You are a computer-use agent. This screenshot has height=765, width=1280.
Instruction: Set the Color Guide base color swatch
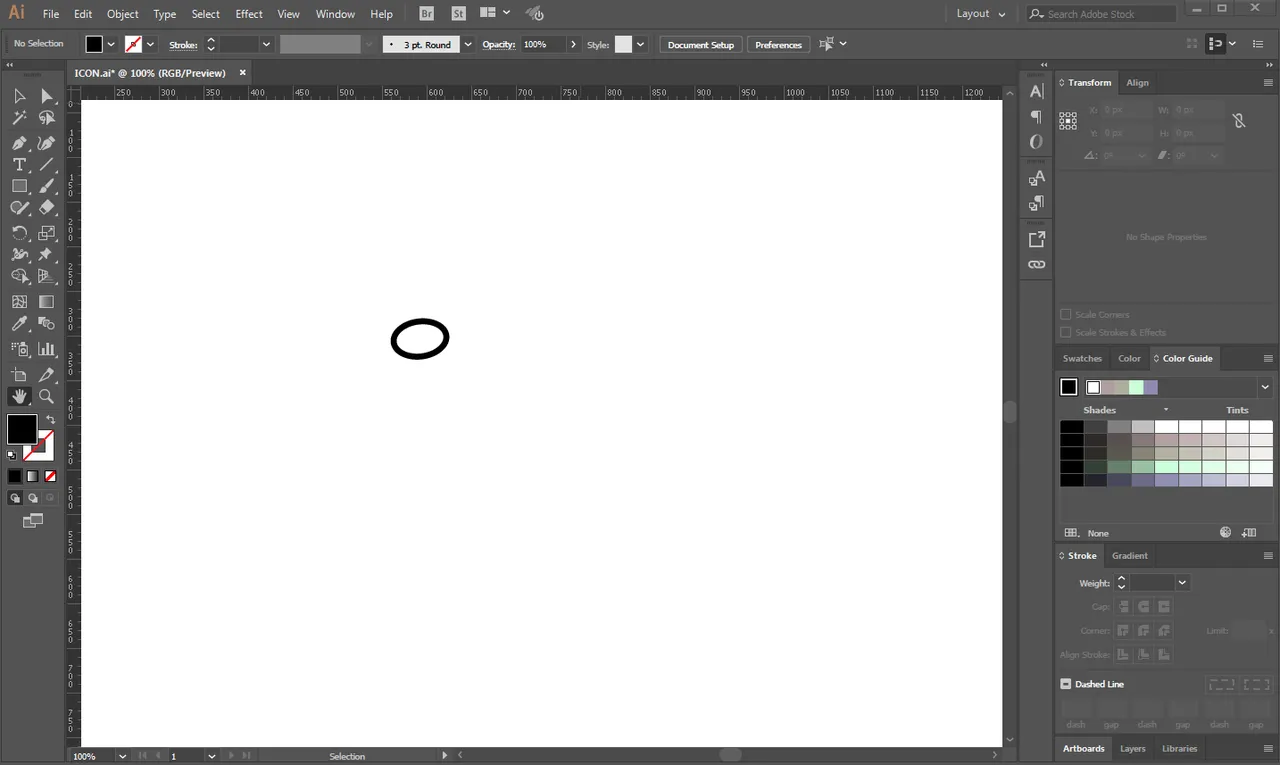(1069, 387)
